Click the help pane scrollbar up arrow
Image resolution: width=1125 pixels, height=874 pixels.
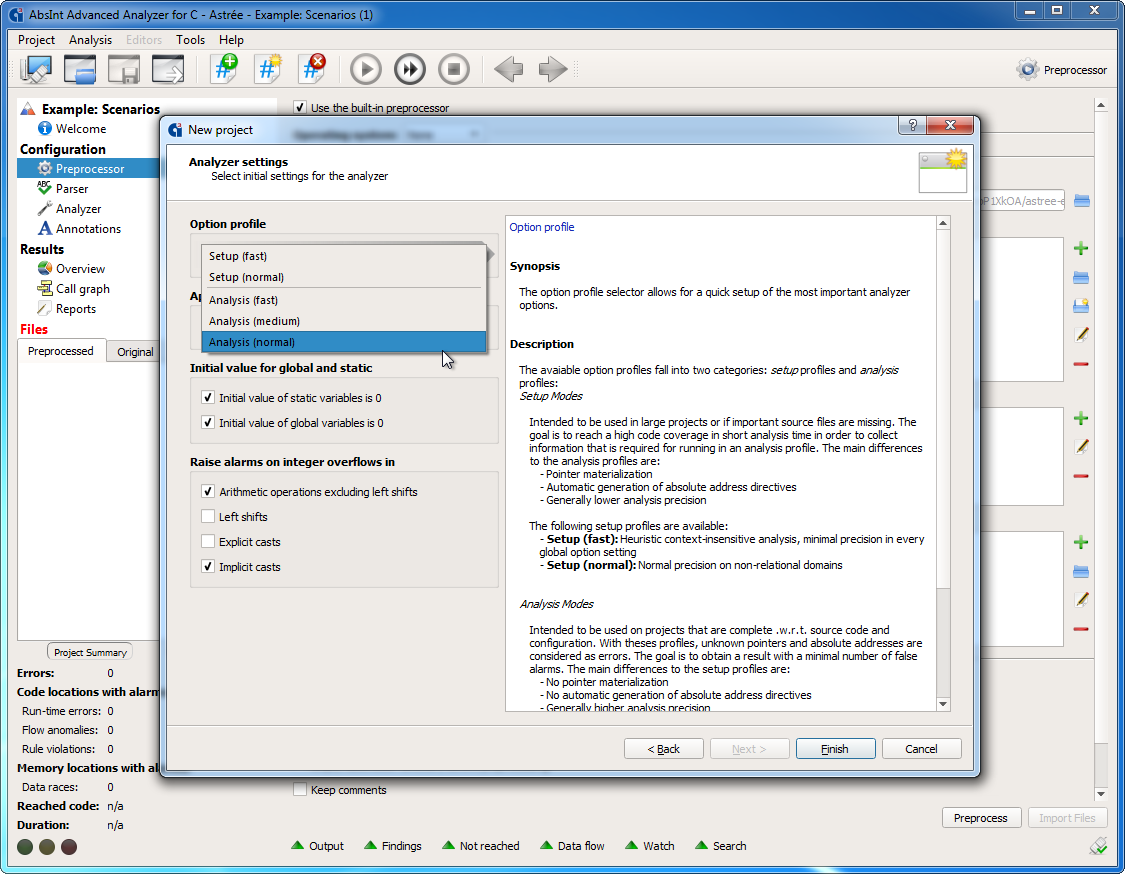943,223
